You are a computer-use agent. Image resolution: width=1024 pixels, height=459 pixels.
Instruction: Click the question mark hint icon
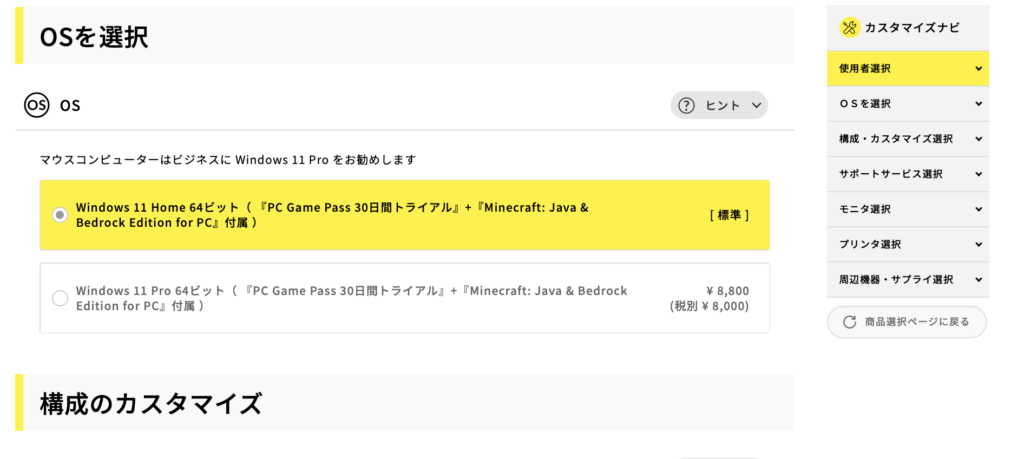pos(686,105)
